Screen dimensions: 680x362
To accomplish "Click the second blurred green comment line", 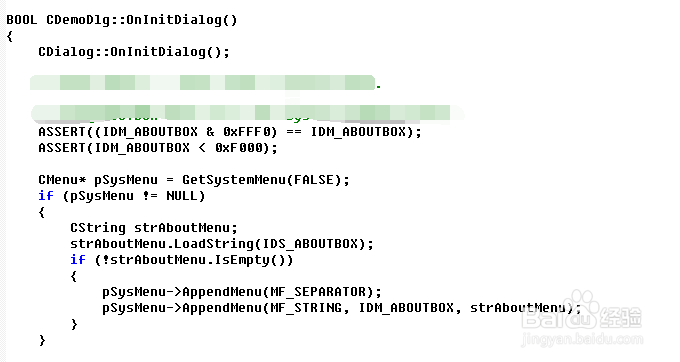I will pos(247,113).
